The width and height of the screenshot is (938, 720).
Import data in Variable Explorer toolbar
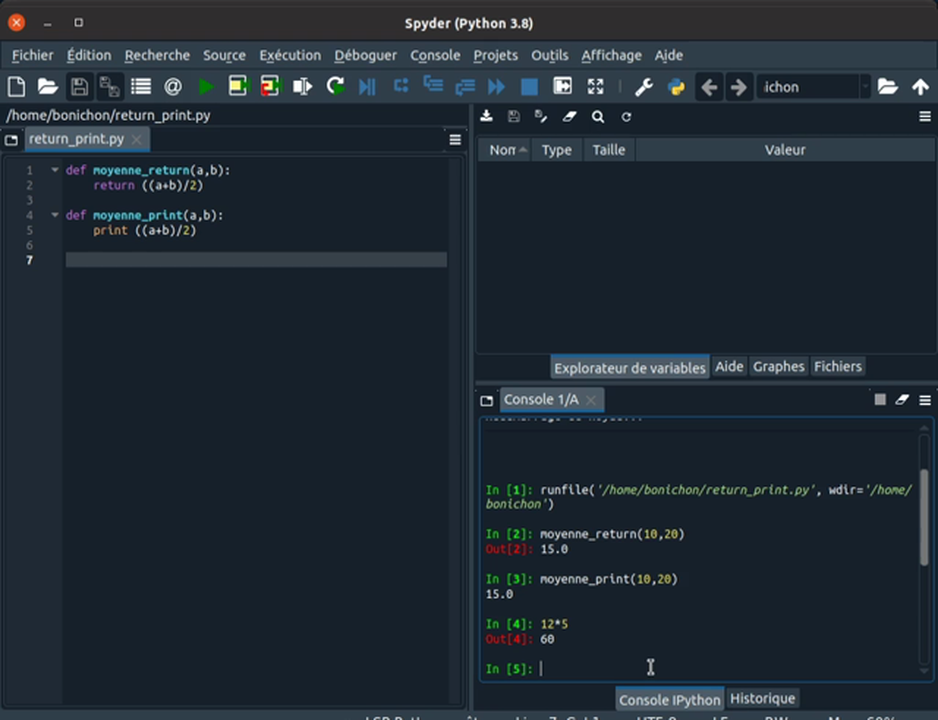coord(486,117)
